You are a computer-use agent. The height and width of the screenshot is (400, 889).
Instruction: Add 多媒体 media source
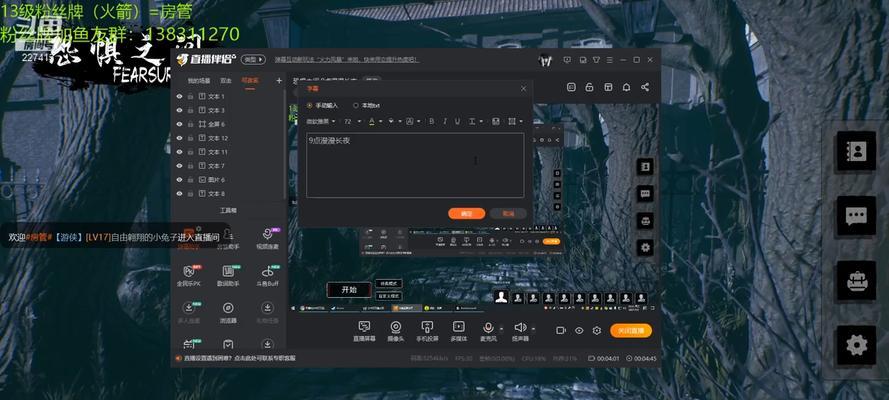pyautogui.click(x=459, y=331)
